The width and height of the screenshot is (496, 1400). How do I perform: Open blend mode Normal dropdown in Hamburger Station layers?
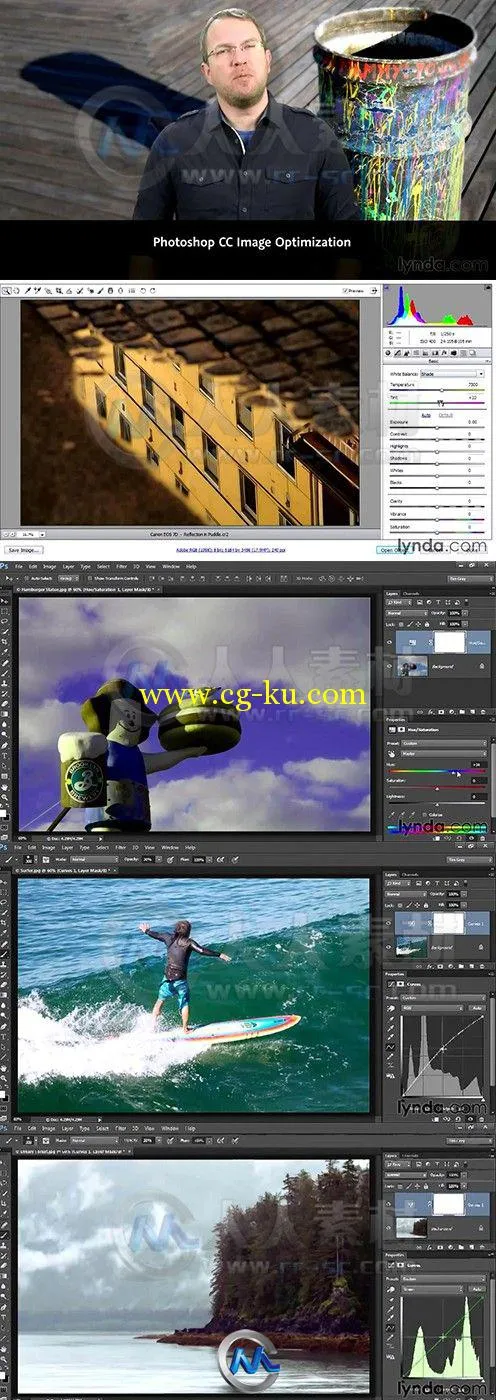(407, 611)
